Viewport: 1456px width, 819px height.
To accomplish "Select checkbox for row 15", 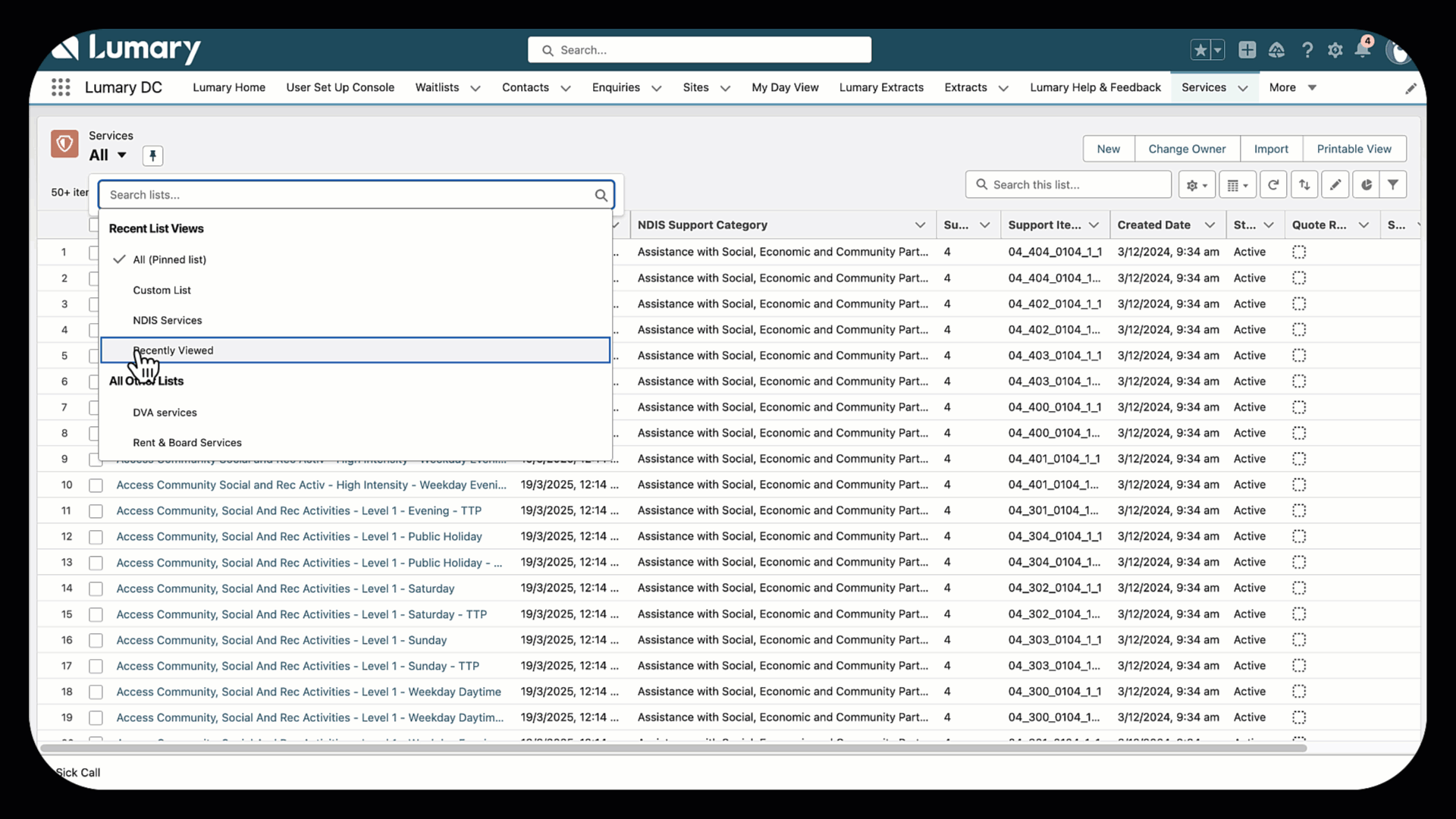I will (x=96, y=614).
